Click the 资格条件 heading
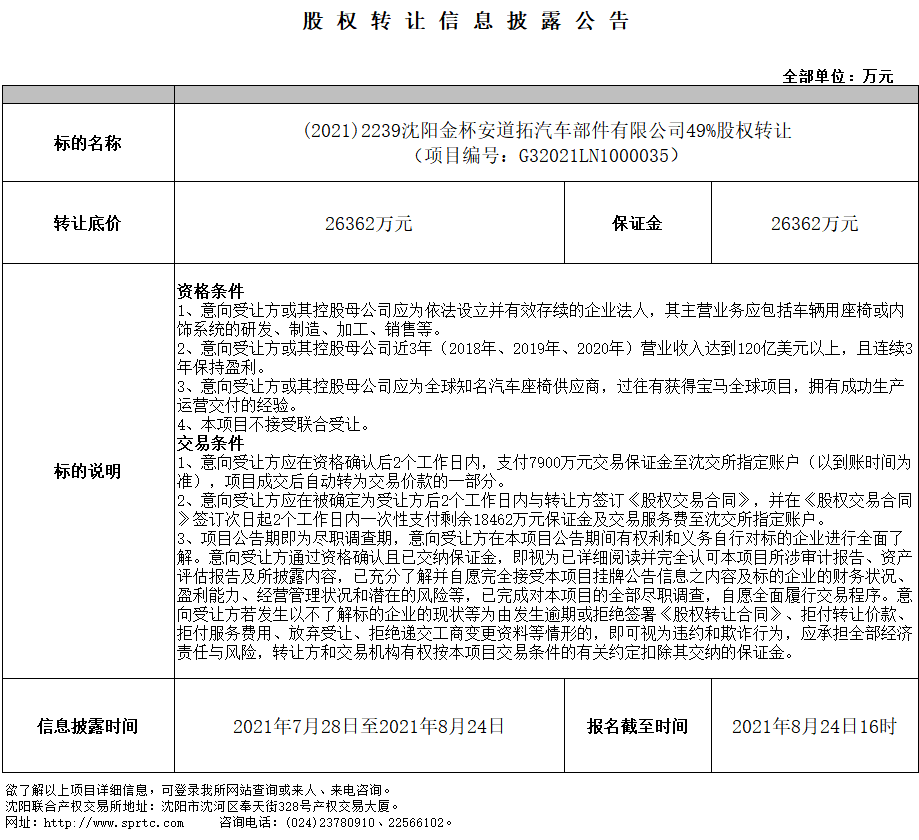Viewport: 919px width, 840px height. coord(211,291)
